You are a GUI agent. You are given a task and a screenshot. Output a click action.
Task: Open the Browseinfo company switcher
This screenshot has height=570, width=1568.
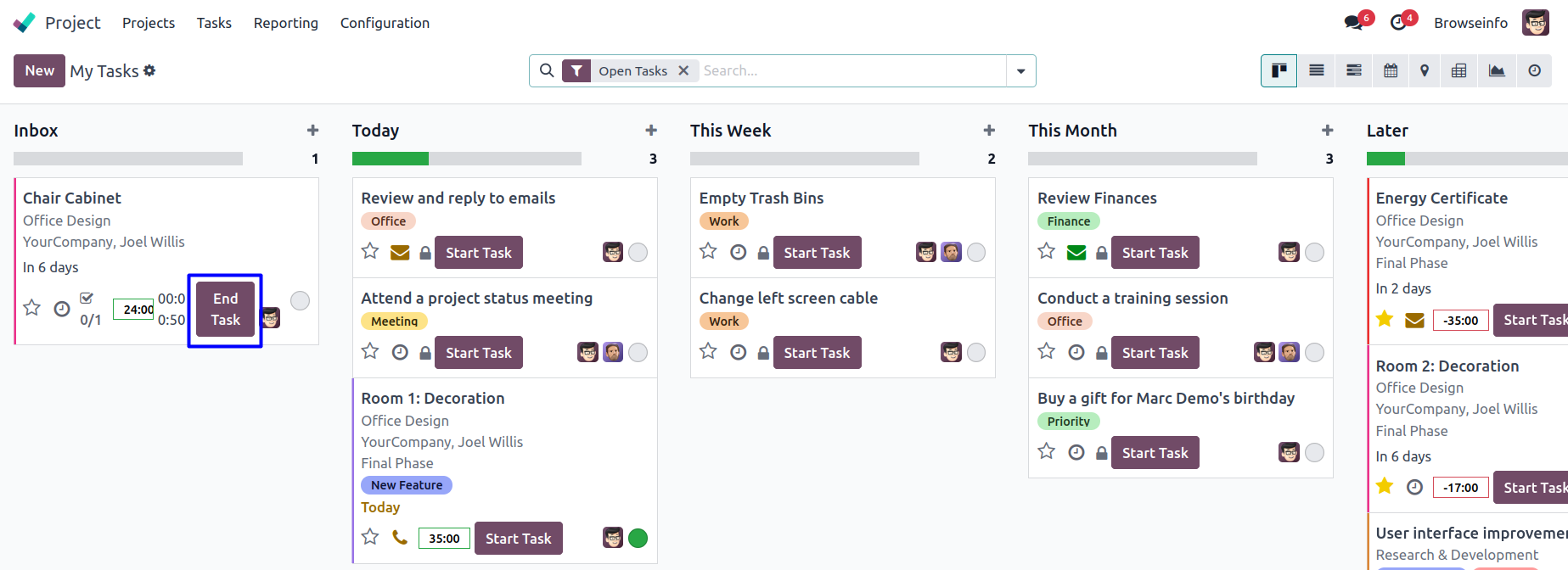pyautogui.click(x=1470, y=23)
